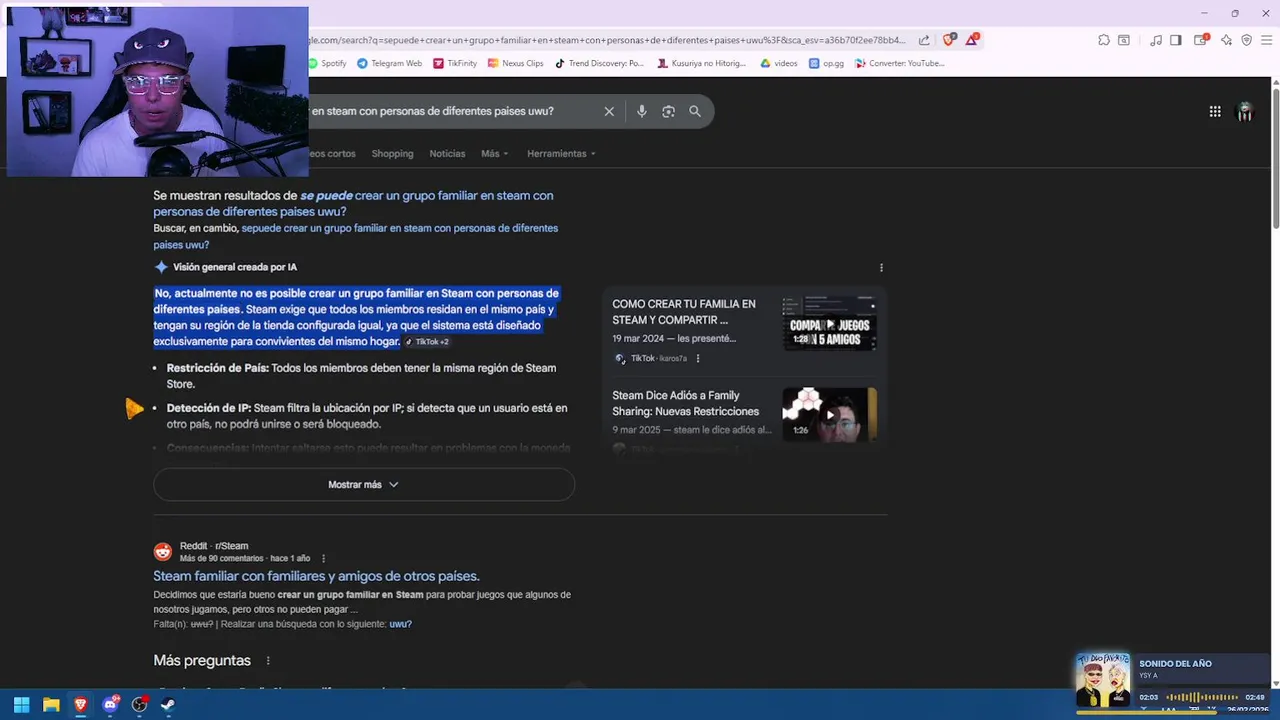Screen dimensions: 1280x720
Task: Open Trend Discovery bookmark
Action: (x=600, y=63)
